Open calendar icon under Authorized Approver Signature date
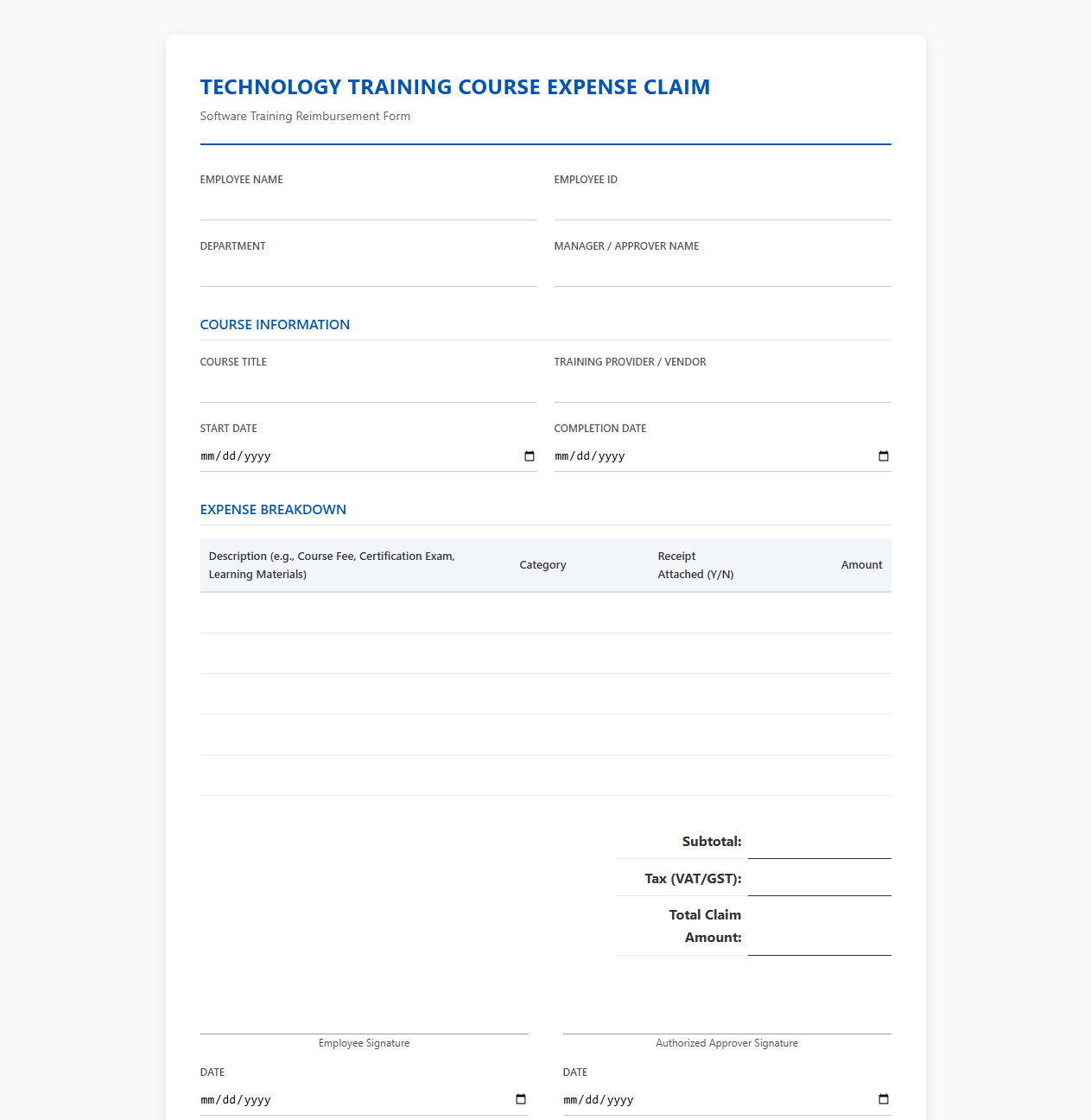Image resolution: width=1091 pixels, height=1120 pixels. (x=884, y=1099)
